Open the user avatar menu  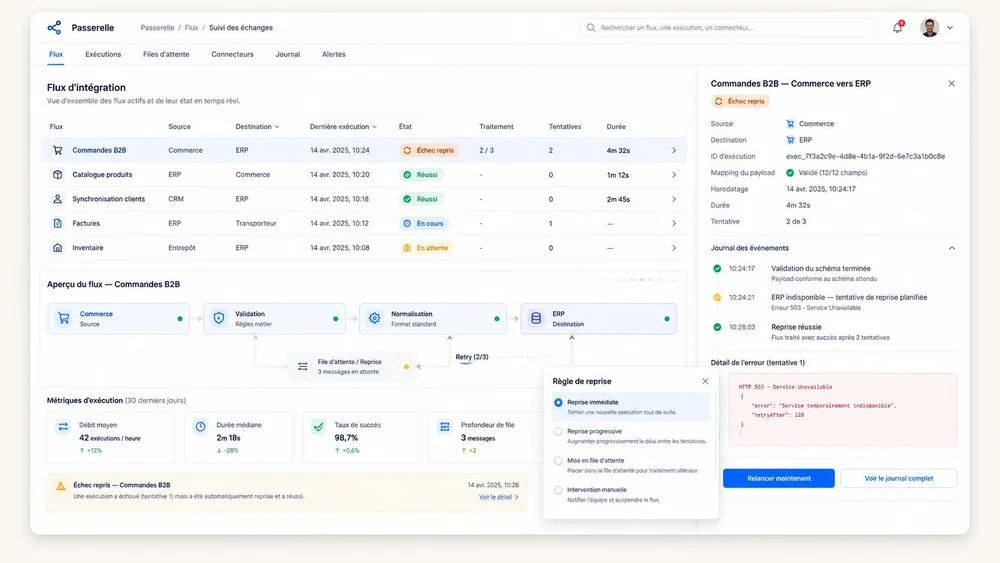point(929,27)
